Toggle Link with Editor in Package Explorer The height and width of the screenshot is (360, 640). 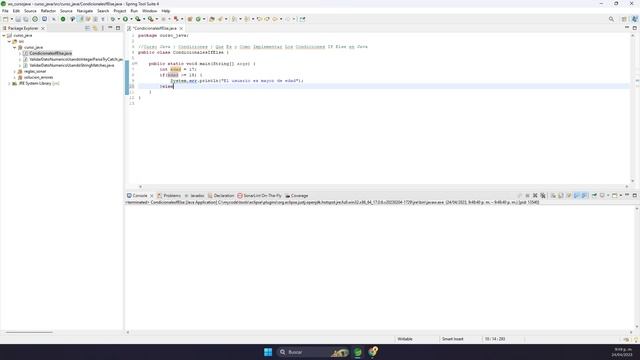point(95,28)
